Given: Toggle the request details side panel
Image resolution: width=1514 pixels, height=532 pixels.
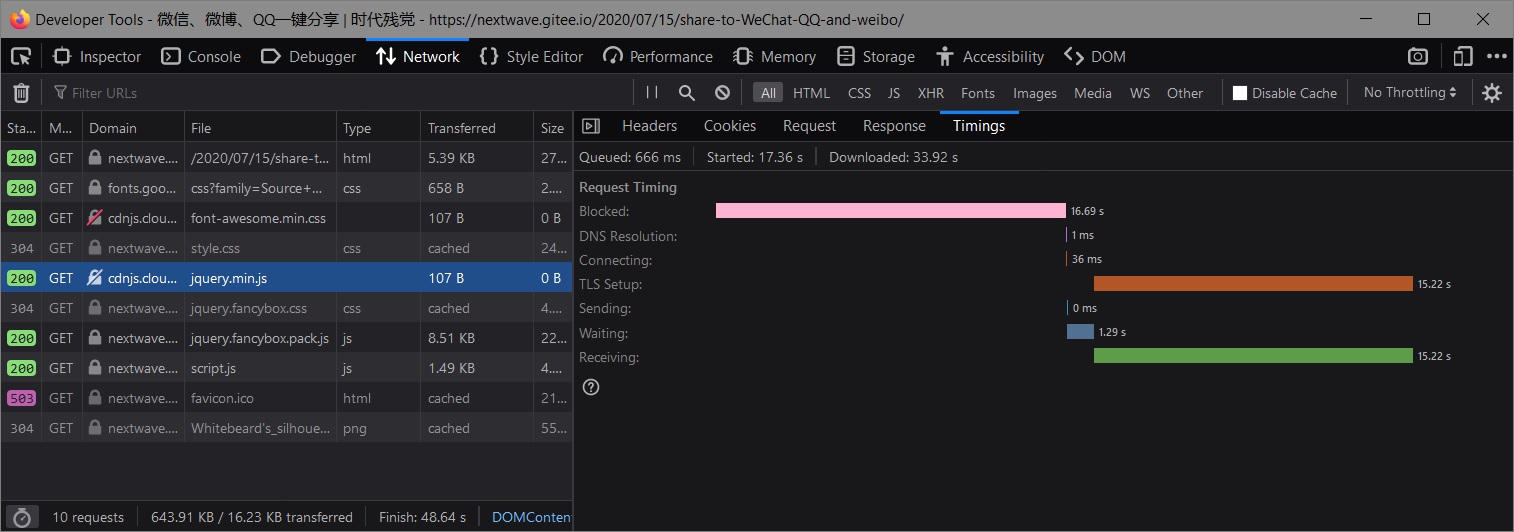Looking at the screenshot, I should click(591, 126).
